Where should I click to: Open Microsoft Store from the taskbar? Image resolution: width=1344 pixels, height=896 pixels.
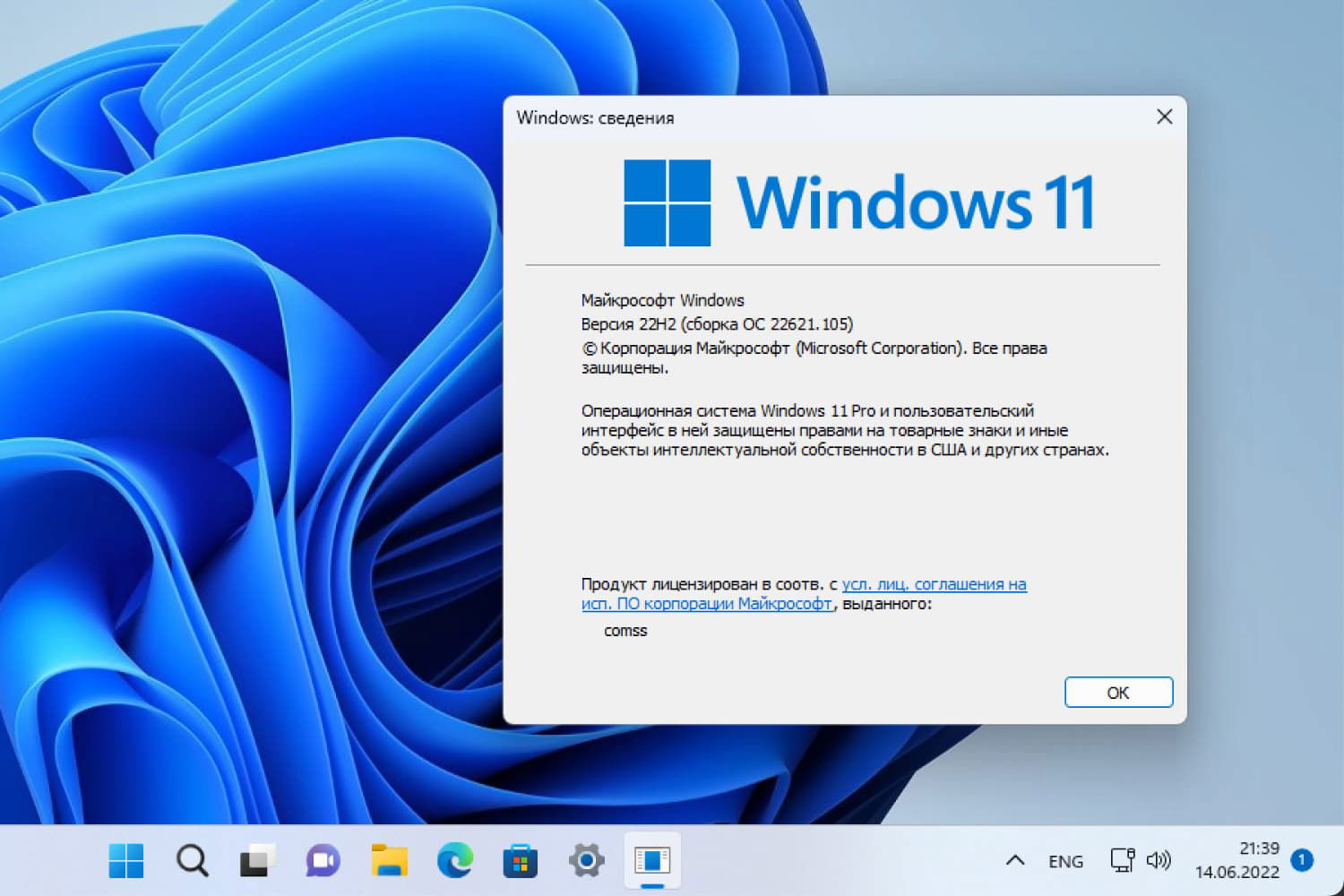point(520,861)
